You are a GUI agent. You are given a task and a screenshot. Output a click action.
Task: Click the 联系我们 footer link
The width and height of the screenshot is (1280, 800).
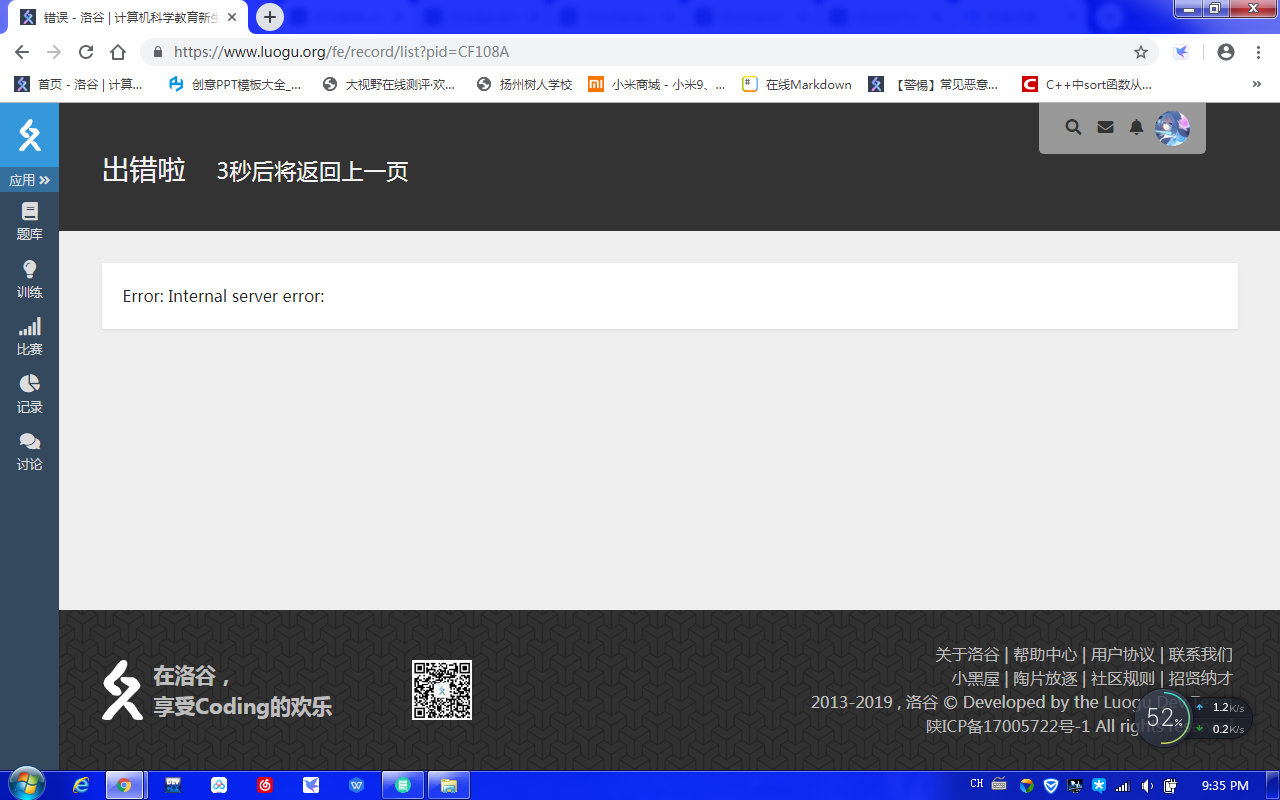[1201, 655]
